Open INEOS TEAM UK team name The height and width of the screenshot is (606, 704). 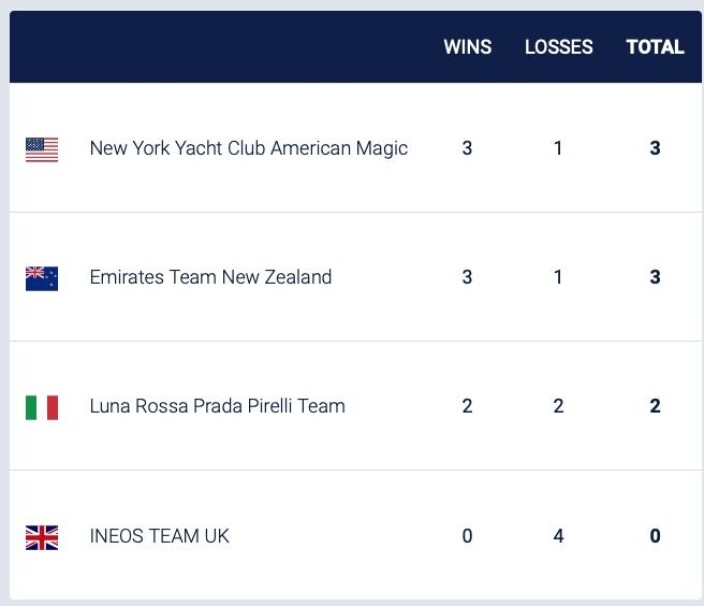(x=159, y=536)
